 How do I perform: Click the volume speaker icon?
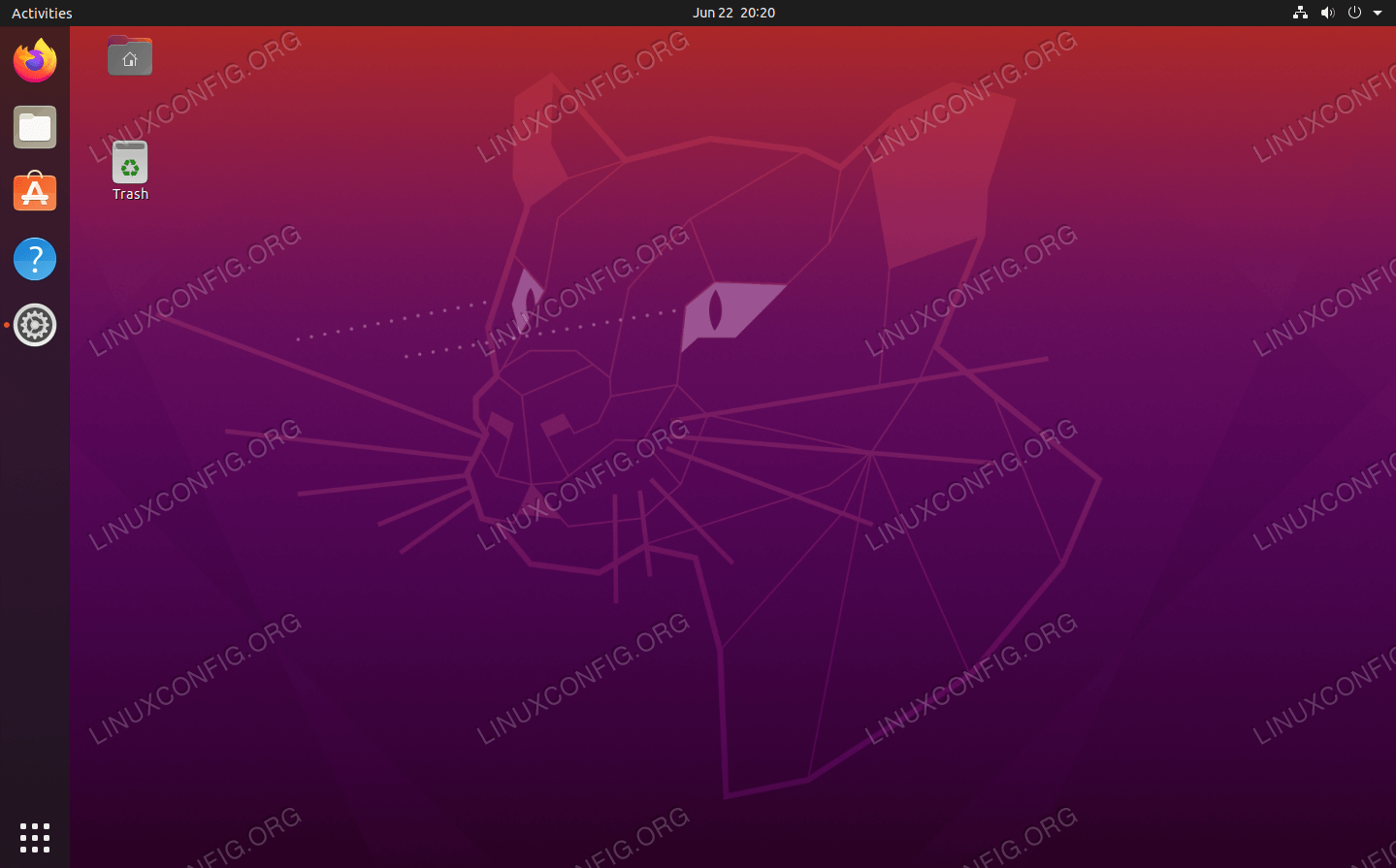(x=1327, y=13)
